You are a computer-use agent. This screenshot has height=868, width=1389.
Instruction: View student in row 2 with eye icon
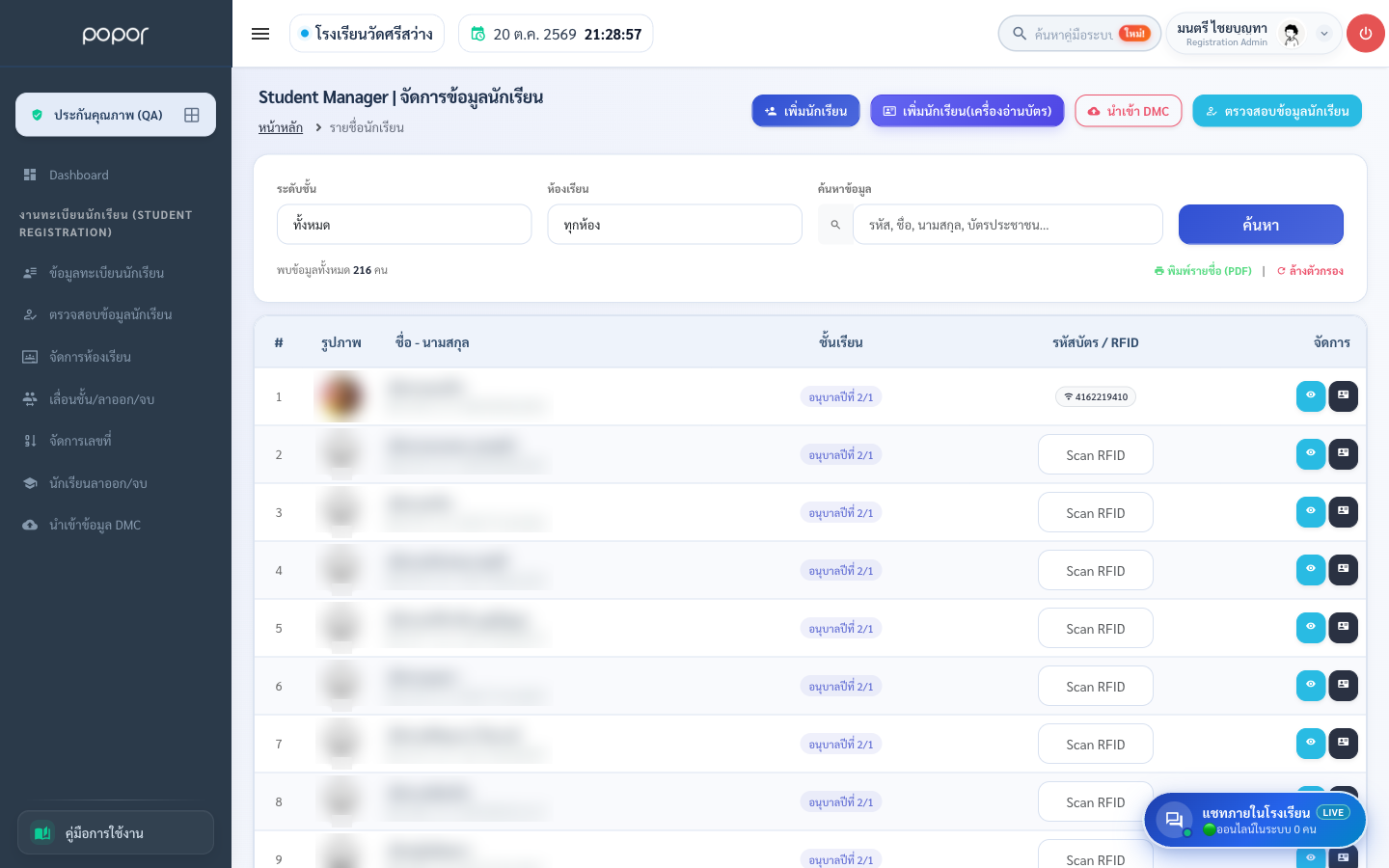click(1311, 453)
